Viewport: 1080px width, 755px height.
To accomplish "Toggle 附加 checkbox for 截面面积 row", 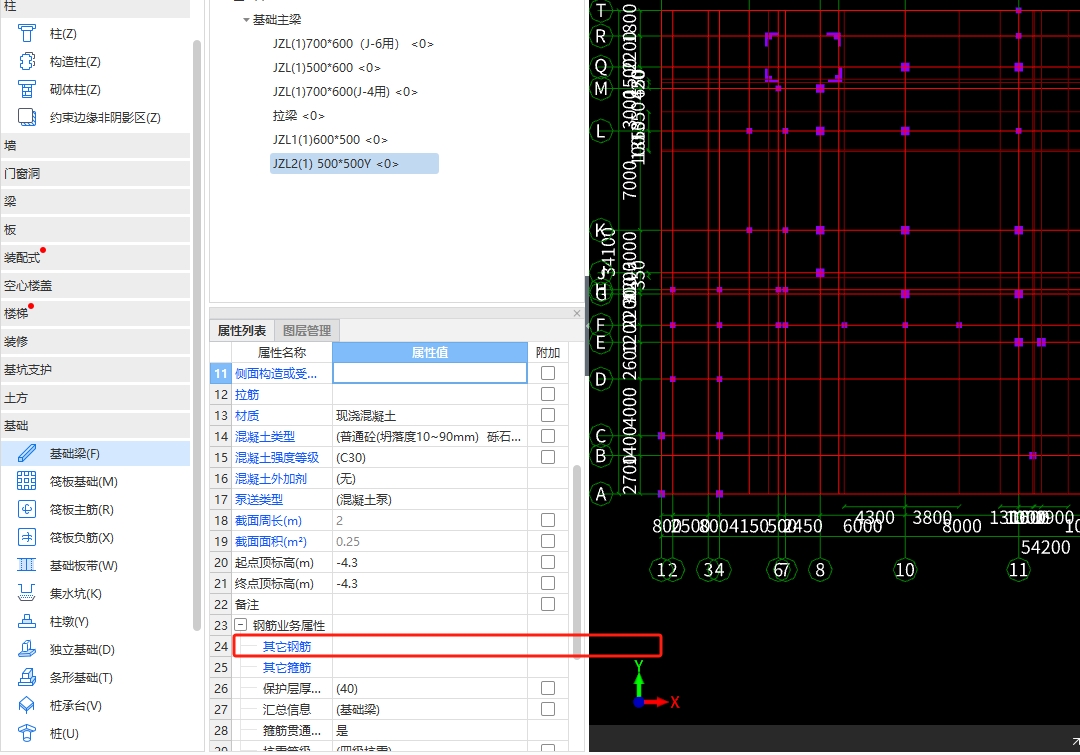I will (548, 541).
